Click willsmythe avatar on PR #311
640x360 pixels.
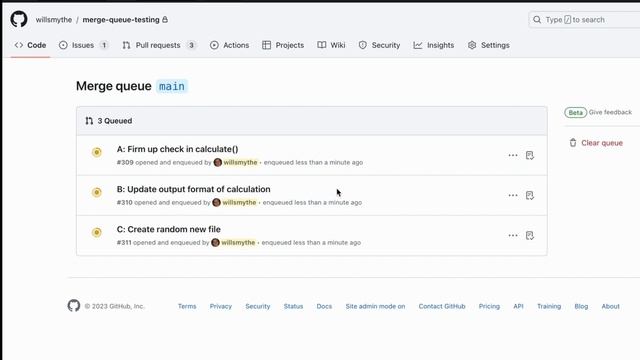pyautogui.click(x=215, y=242)
